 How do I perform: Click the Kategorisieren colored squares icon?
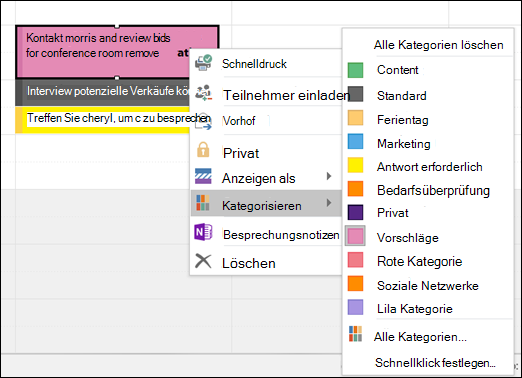click(203, 203)
